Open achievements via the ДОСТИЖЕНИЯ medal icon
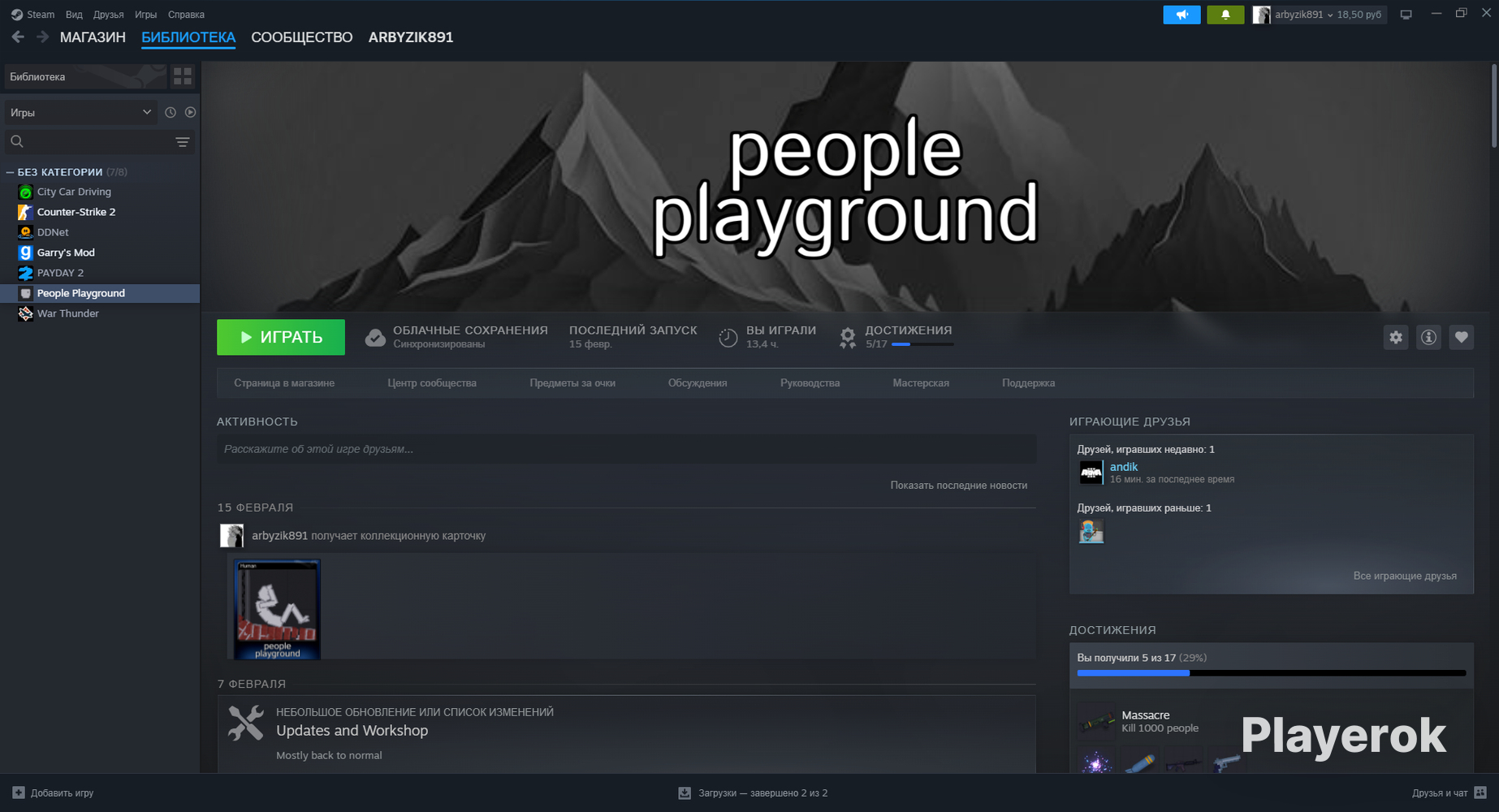The width and height of the screenshot is (1499, 812). pyautogui.click(x=848, y=338)
